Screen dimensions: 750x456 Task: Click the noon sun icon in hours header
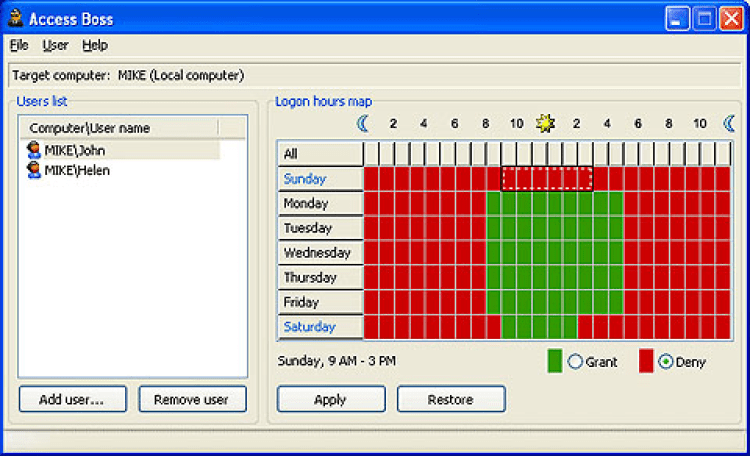[x=545, y=123]
